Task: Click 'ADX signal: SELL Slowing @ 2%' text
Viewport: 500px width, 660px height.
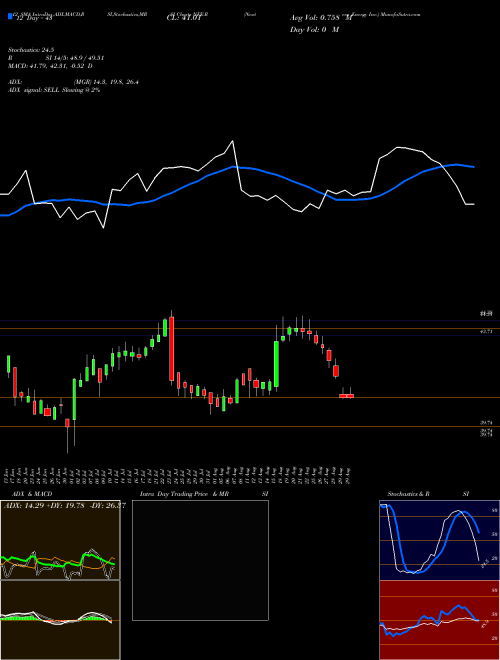Action: tap(54, 90)
